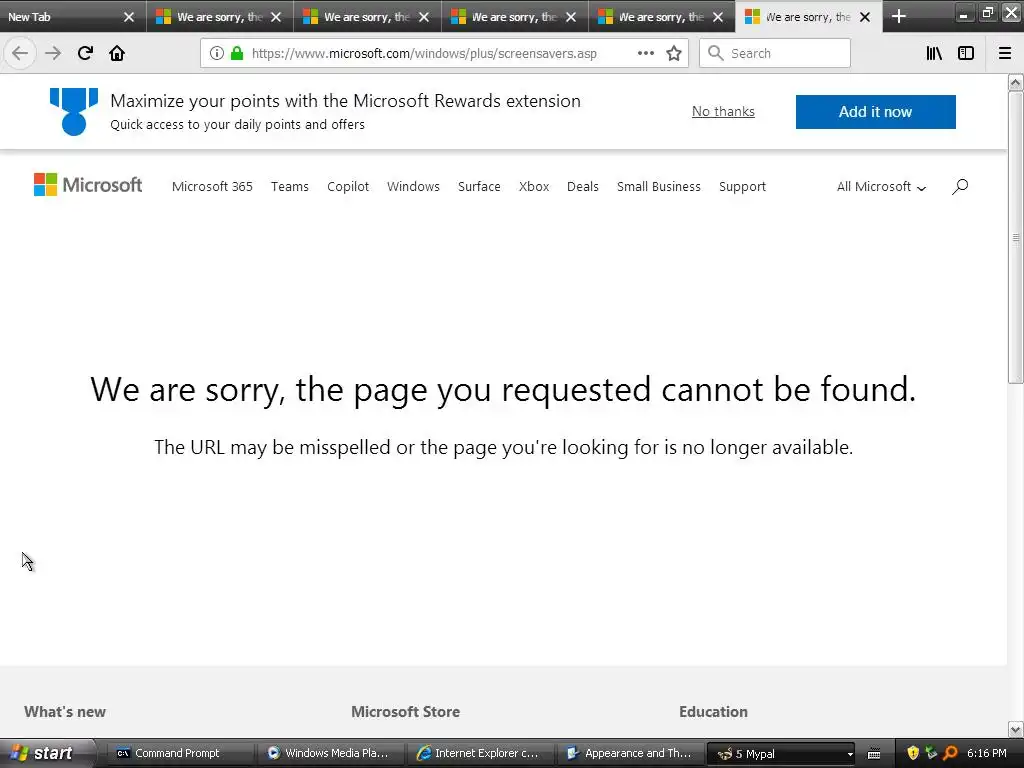Image resolution: width=1024 pixels, height=768 pixels.
Task: Click the page scrollbar down arrow
Action: [x=1016, y=729]
